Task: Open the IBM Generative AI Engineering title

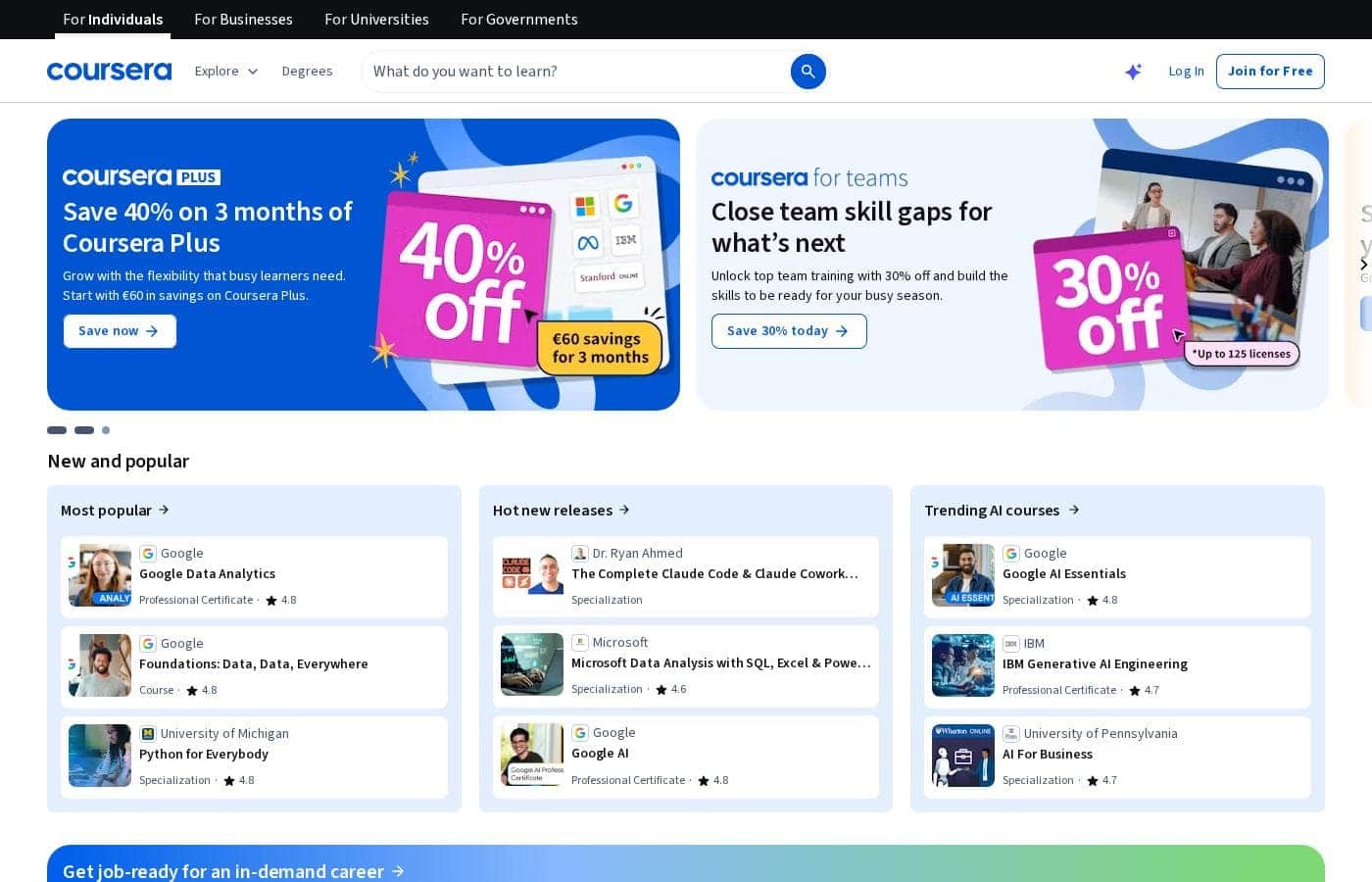Action: [1095, 664]
